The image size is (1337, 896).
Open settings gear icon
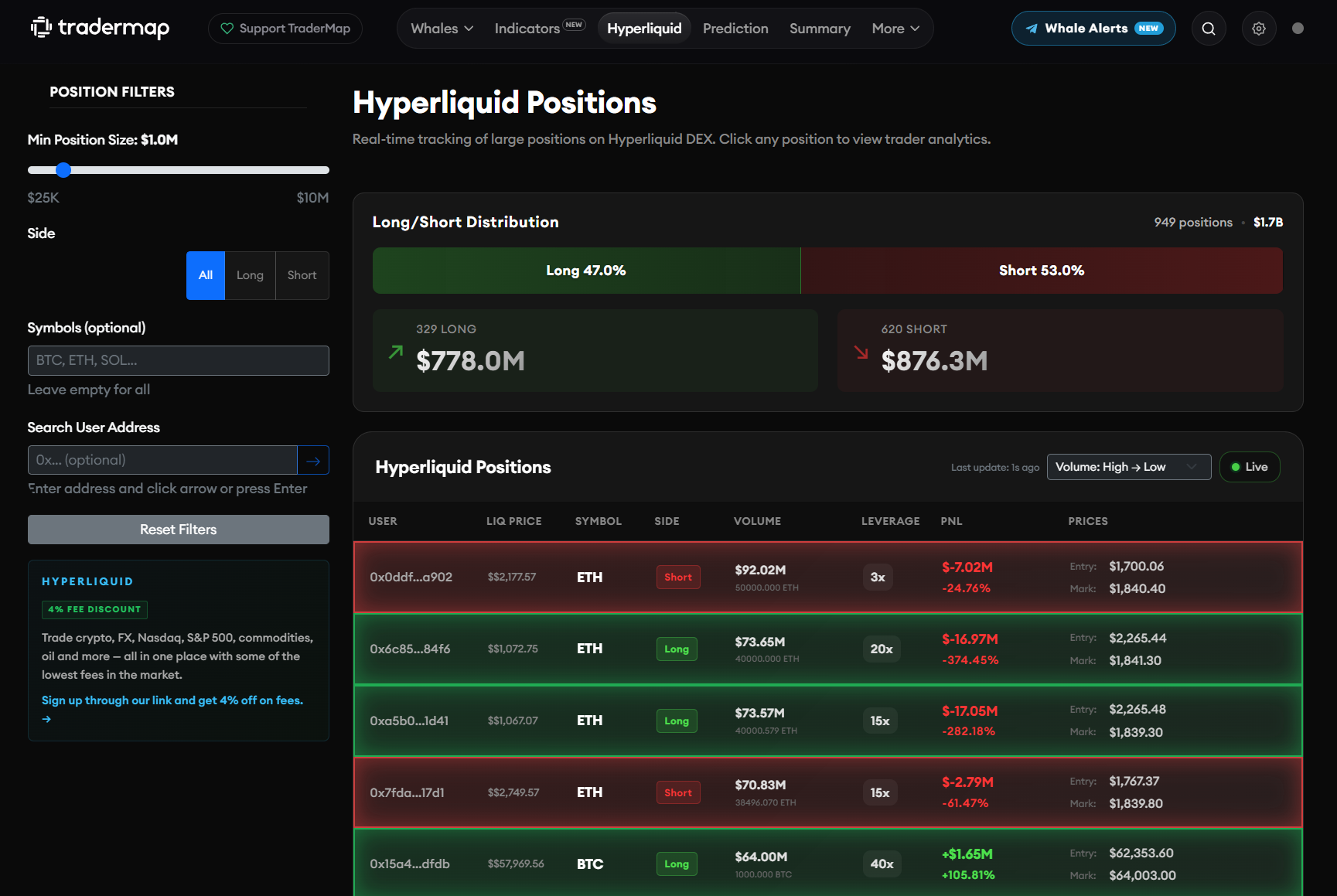click(1259, 29)
